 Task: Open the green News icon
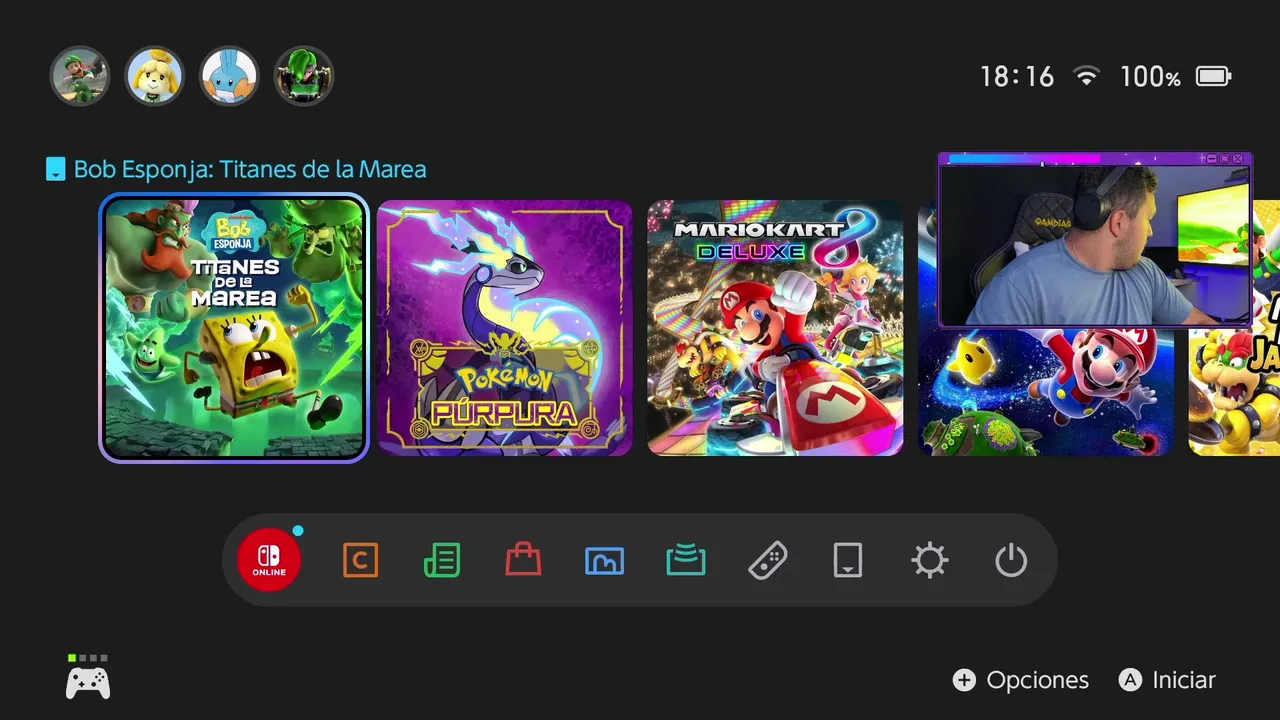point(442,560)
